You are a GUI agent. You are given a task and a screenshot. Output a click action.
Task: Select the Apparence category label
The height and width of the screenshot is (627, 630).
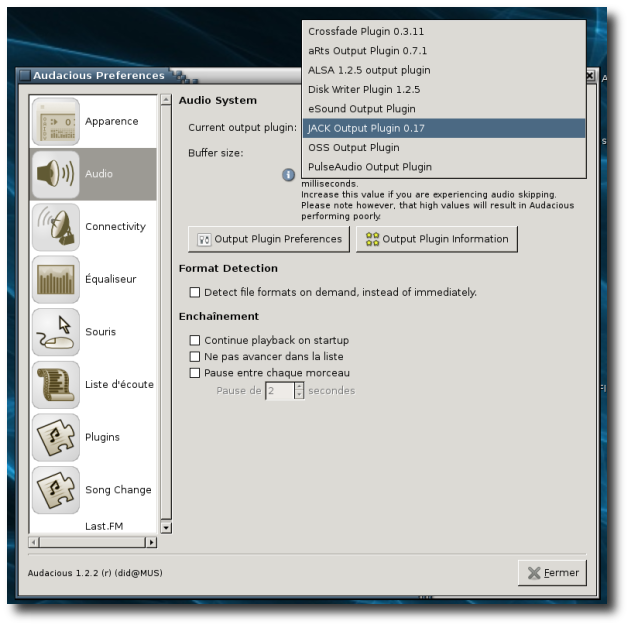(112, 121)
